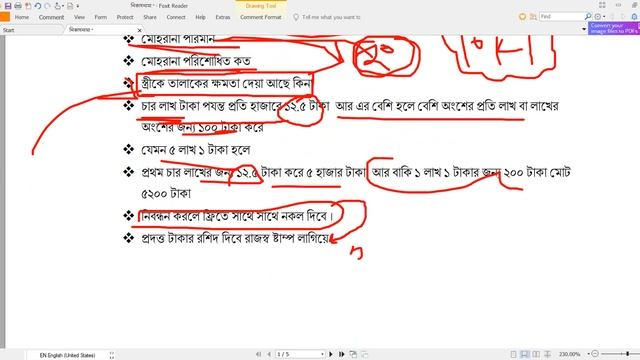Screen dimensions: 640x360
Task: Click the zoom slider handle
Action: (628, 354)
